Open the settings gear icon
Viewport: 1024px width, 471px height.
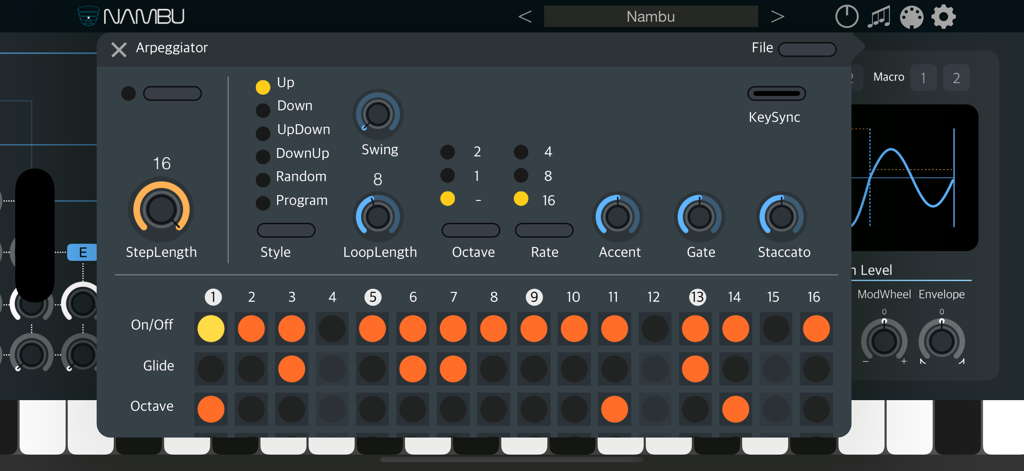point(943,16)
